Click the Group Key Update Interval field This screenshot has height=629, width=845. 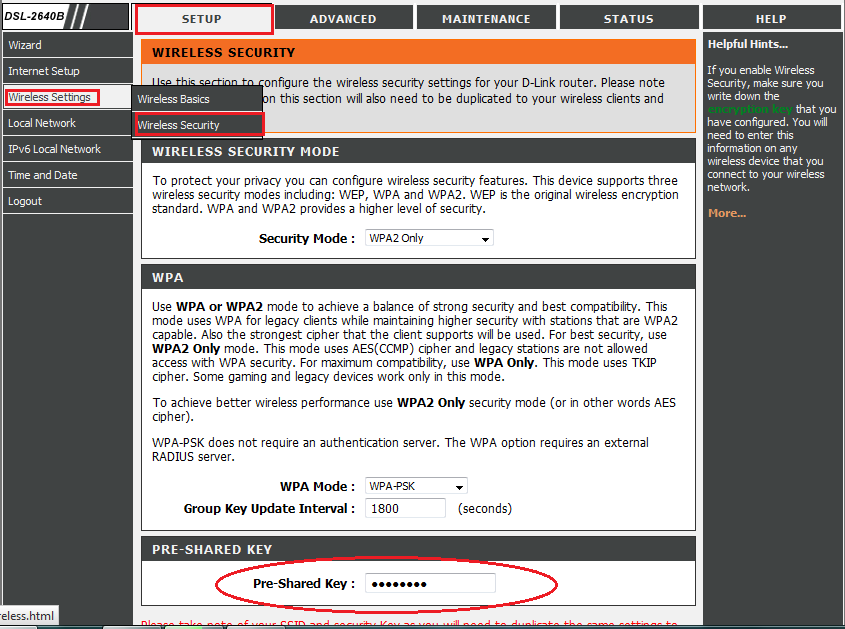click(x=407, y=509)
